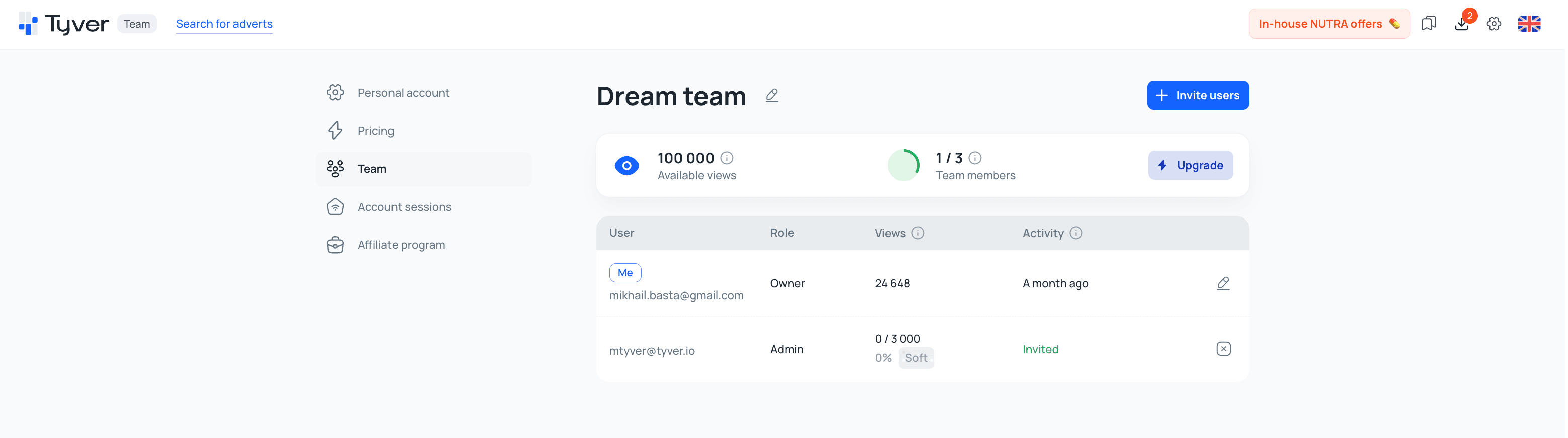This screenshot has width=1568, height=438.
Task: Open Search for adverts link
Action: [x=224, y=24]
